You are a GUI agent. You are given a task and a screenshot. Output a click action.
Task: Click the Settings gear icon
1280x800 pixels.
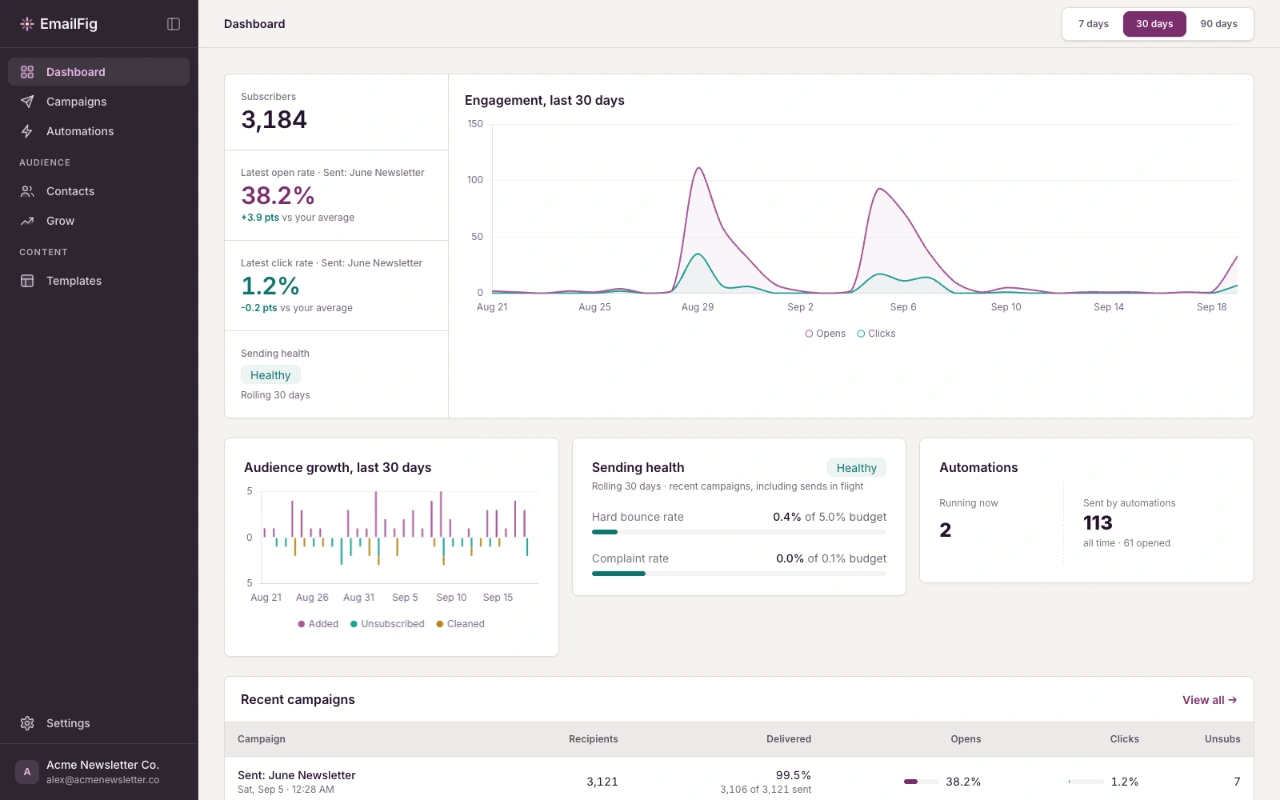pyautogui.click(x=27, y=723)
